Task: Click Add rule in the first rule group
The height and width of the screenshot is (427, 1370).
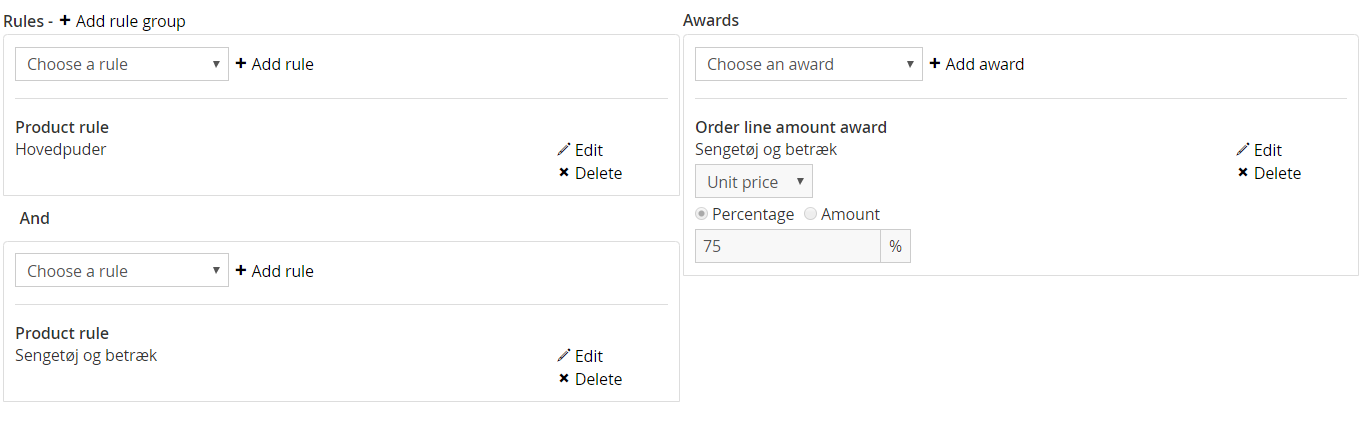Action: tap(274, 64)
